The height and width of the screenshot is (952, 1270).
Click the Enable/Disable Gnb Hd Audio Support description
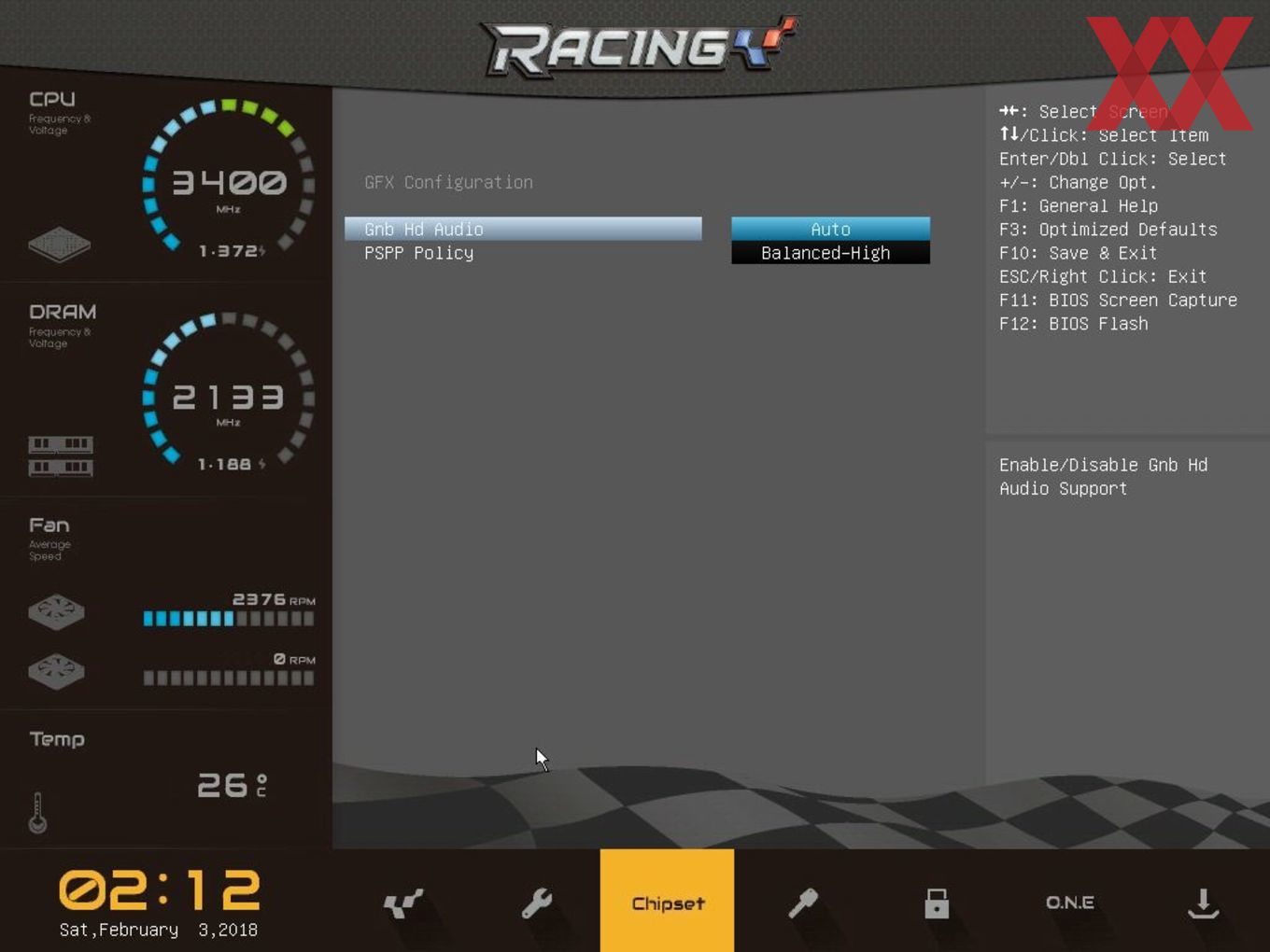[x=1103, y=477]
